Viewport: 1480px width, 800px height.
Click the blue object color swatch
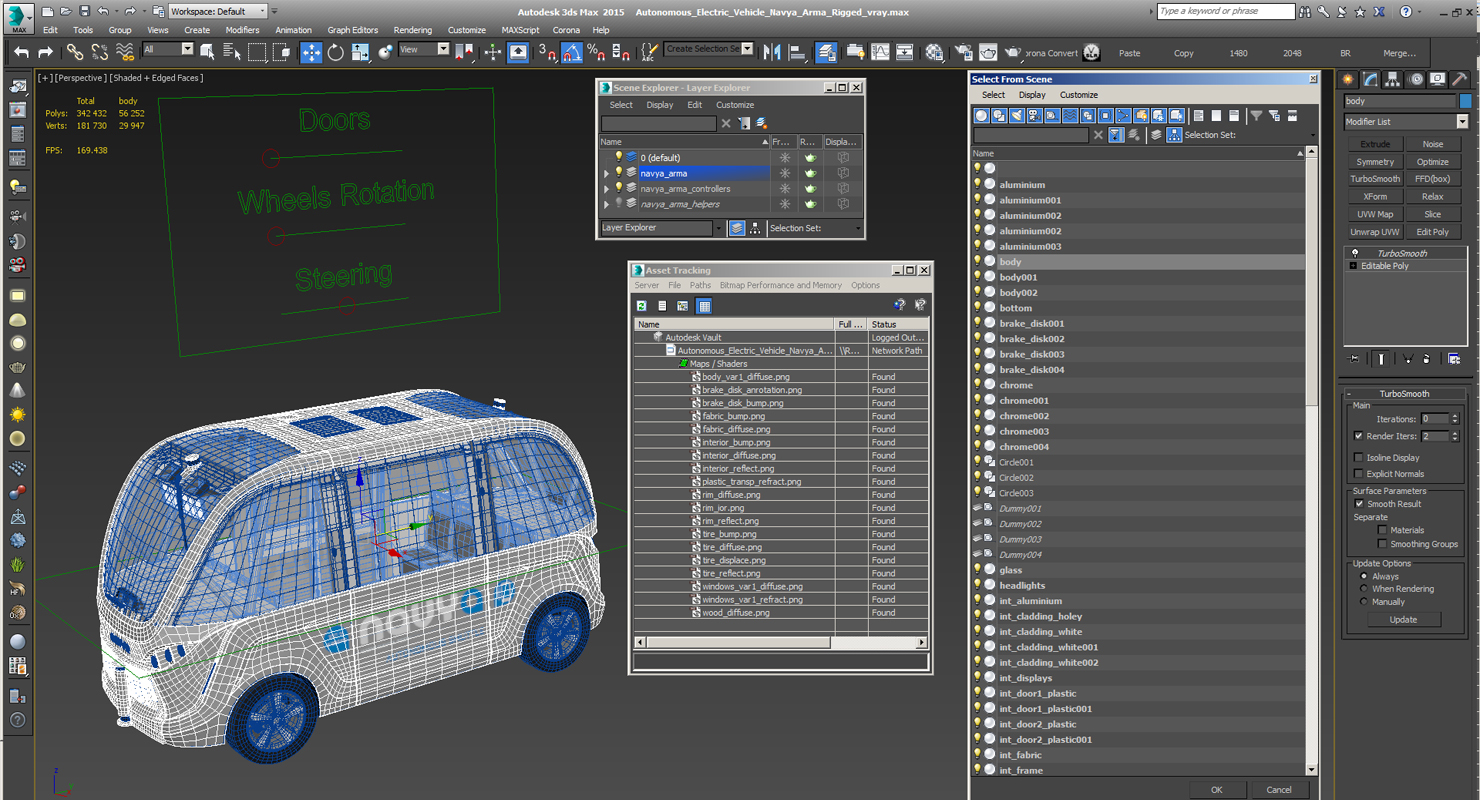[1465, 101]
